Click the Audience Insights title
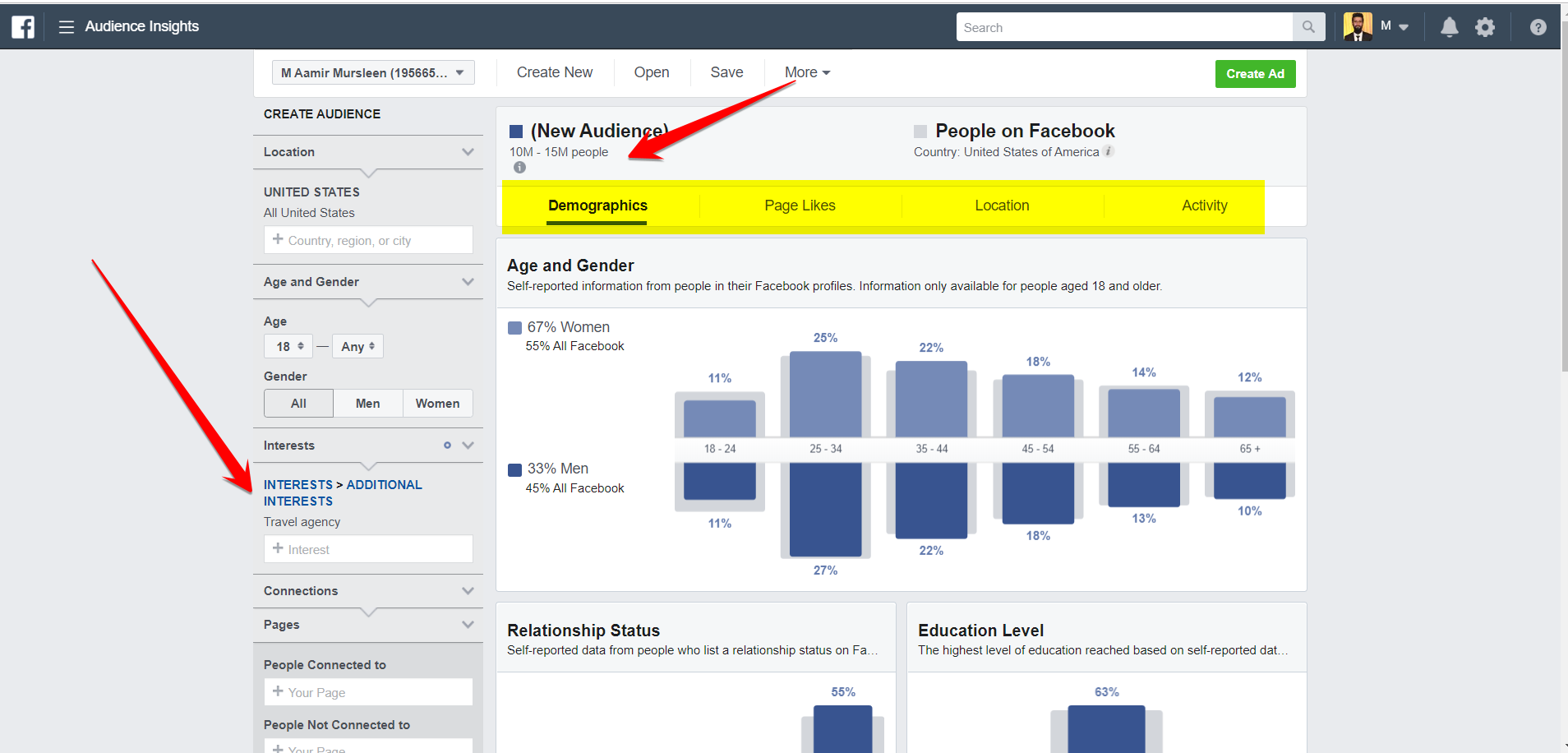The image size is (1568, 753). (x=142, y=26)
